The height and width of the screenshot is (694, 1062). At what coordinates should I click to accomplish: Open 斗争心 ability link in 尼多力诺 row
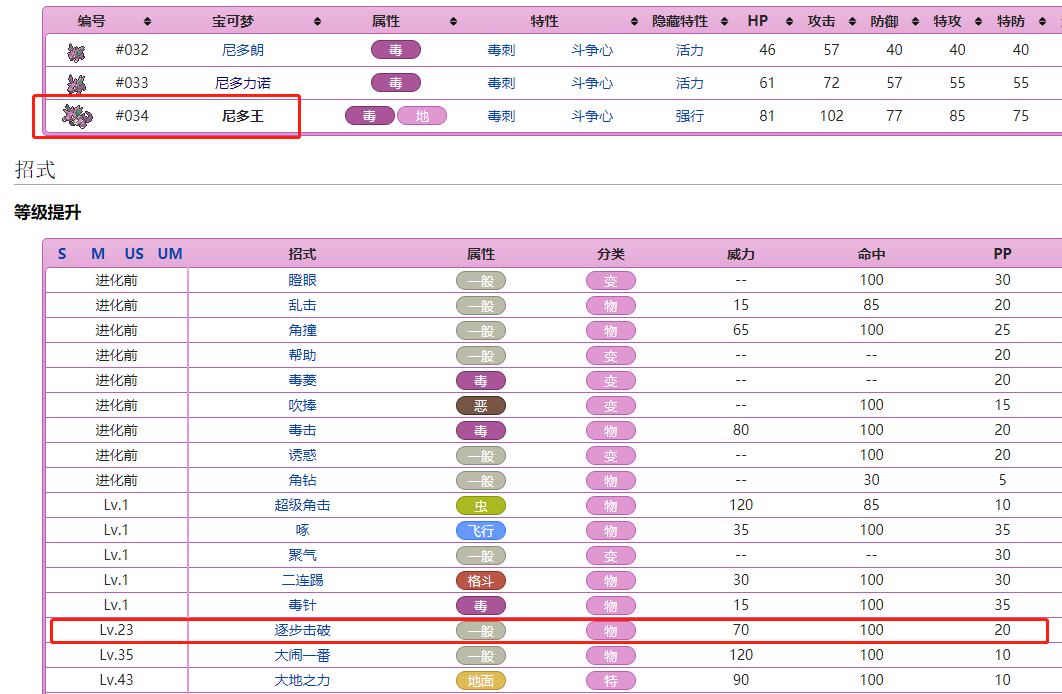[592, 83]
